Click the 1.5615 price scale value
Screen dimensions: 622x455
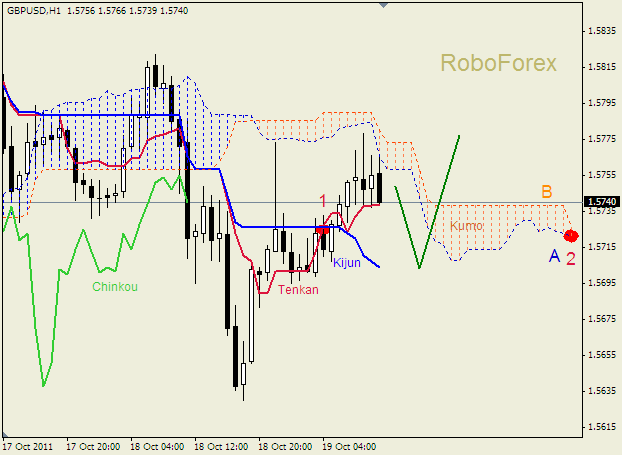[602, 427]
